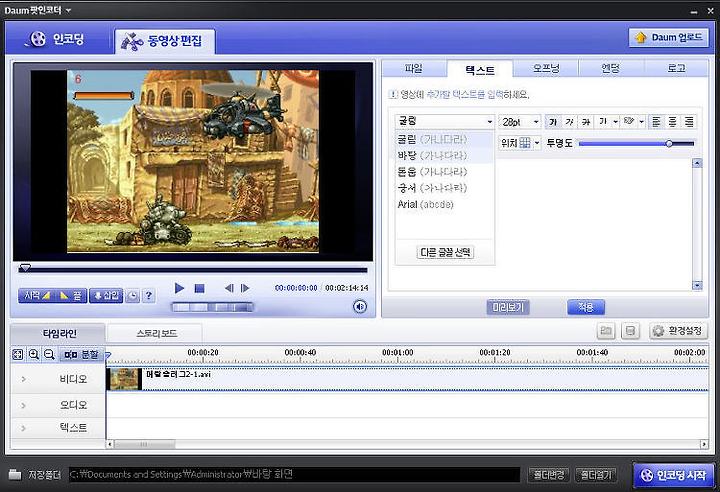Expand the 텍스트 track
720x492 pixels.
click(x=23, y=429)
